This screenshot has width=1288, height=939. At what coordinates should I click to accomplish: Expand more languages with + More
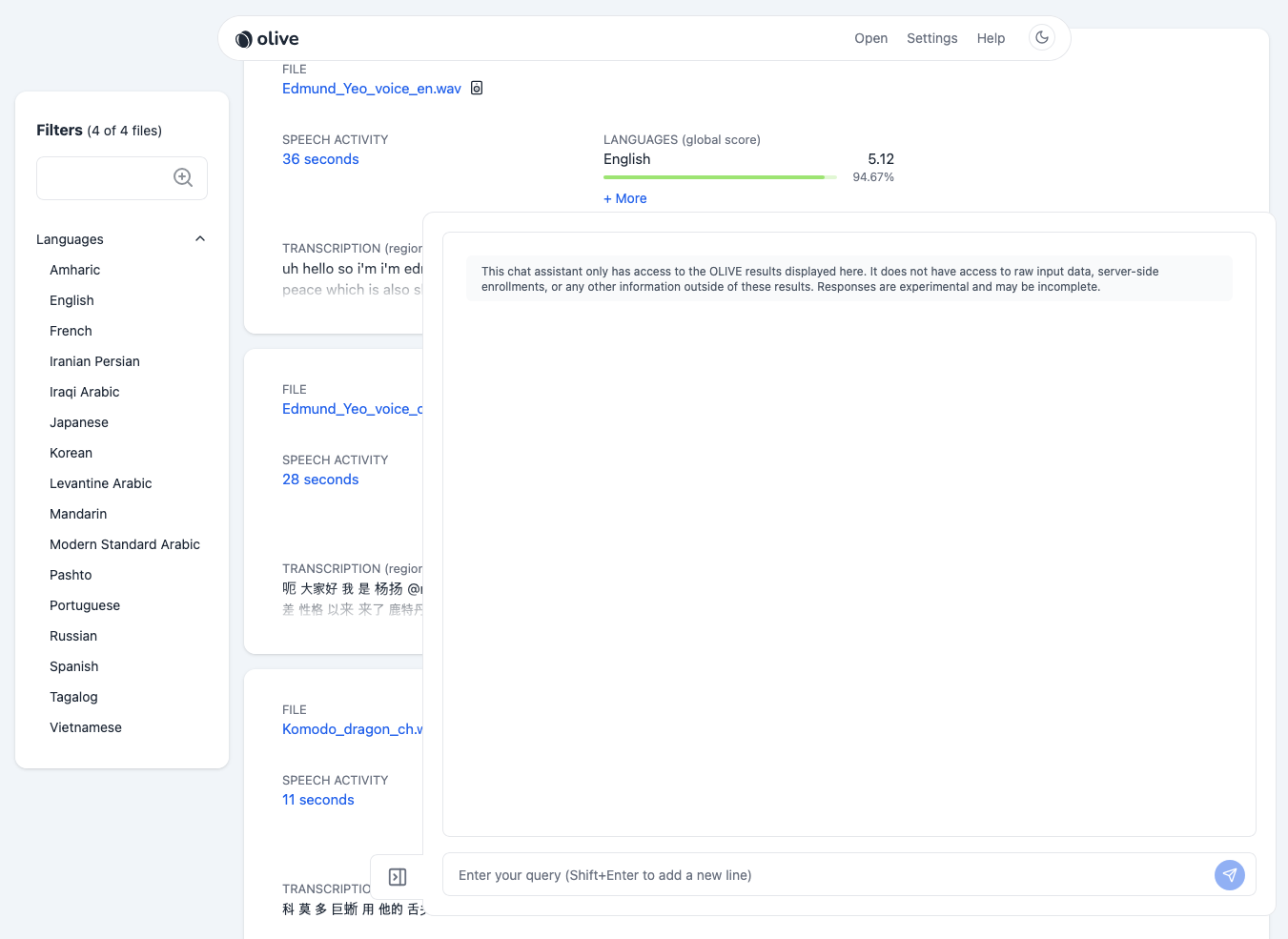point(625,198)
